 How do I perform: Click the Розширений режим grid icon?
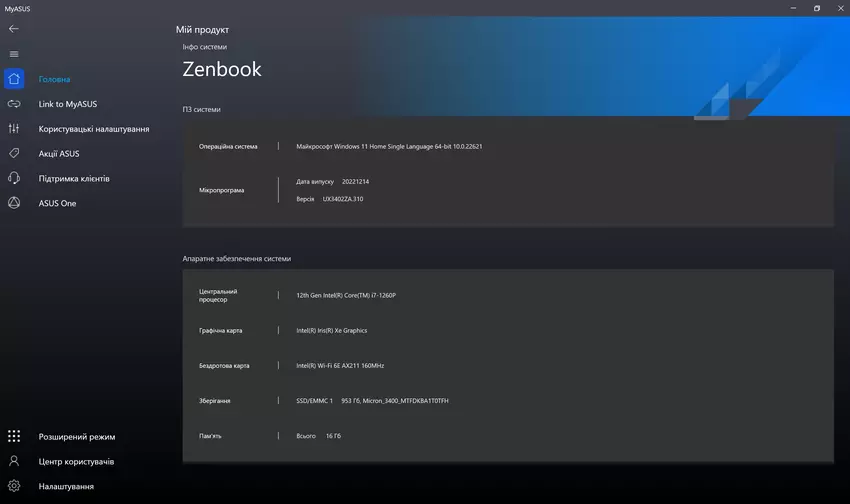coord(14,437)
